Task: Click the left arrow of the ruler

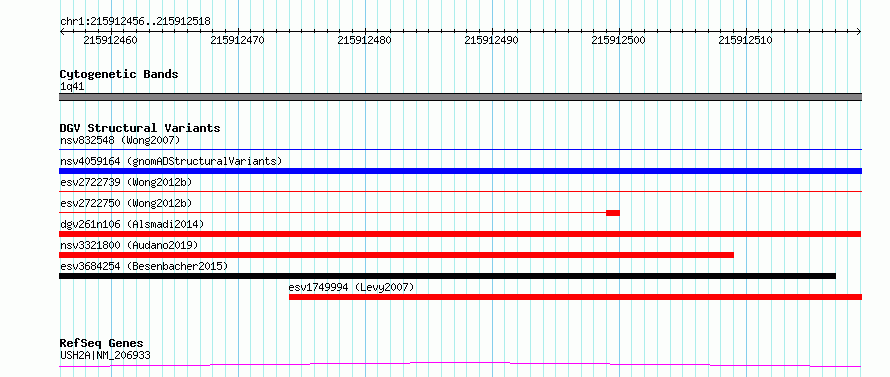Action: pos(62,32)
